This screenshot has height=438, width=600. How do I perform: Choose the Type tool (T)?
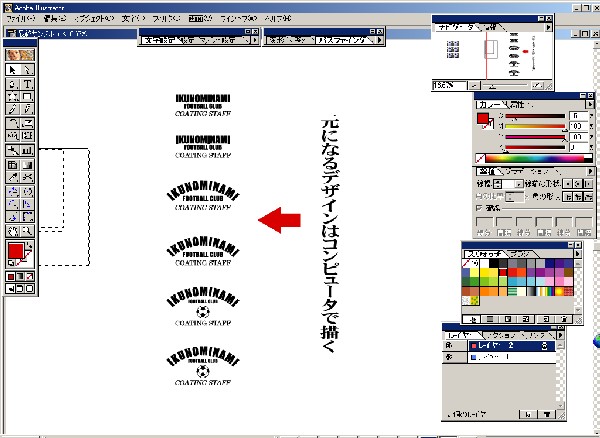(27, 84)
